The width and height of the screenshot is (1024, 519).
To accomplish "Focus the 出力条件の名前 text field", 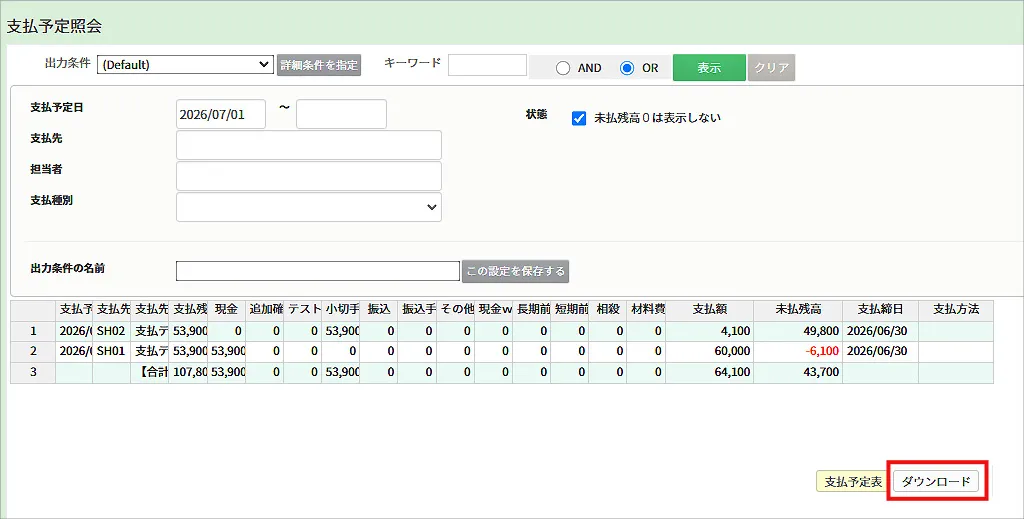I will [318, 271].
